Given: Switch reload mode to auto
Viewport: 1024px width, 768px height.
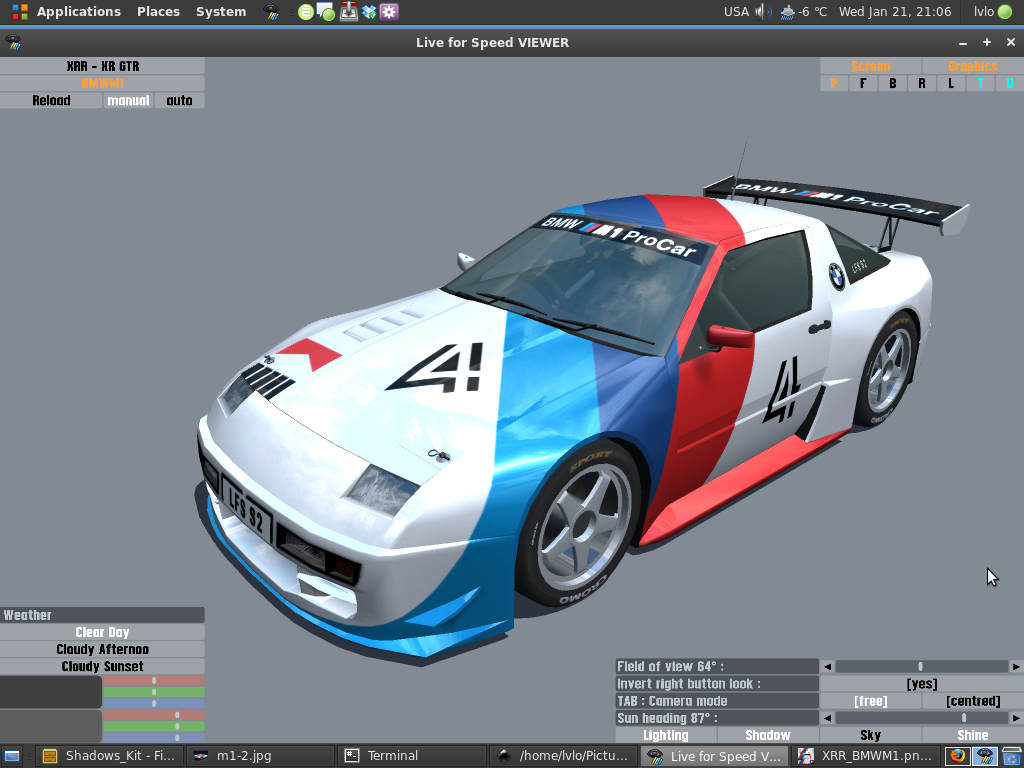Looking at the screenshot, I should tap(179, 101).
